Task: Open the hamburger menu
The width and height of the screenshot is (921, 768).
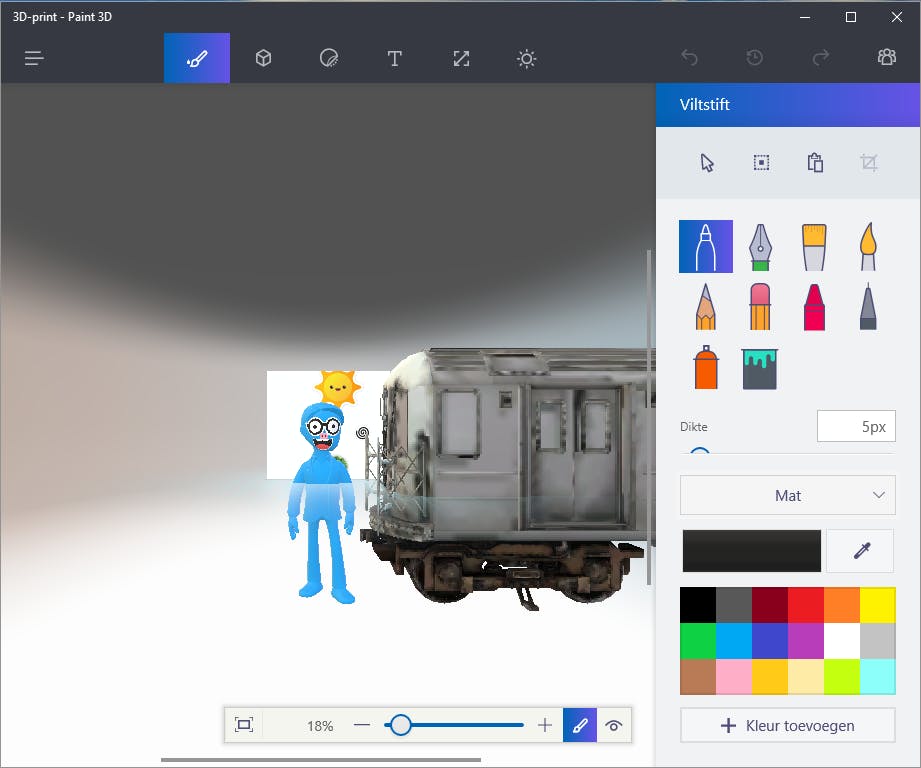Action: (x=34, y=58)
